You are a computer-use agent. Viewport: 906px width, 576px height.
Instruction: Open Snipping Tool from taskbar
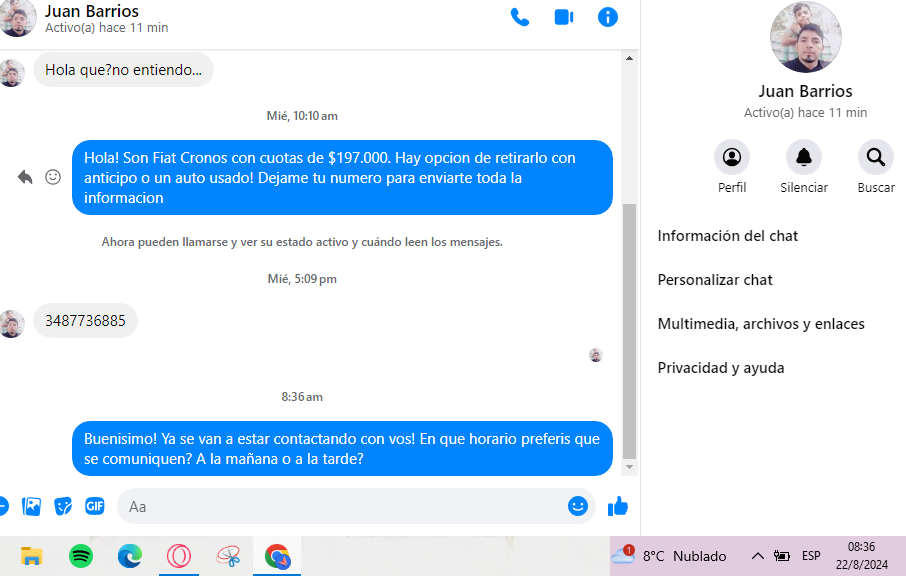228,556
